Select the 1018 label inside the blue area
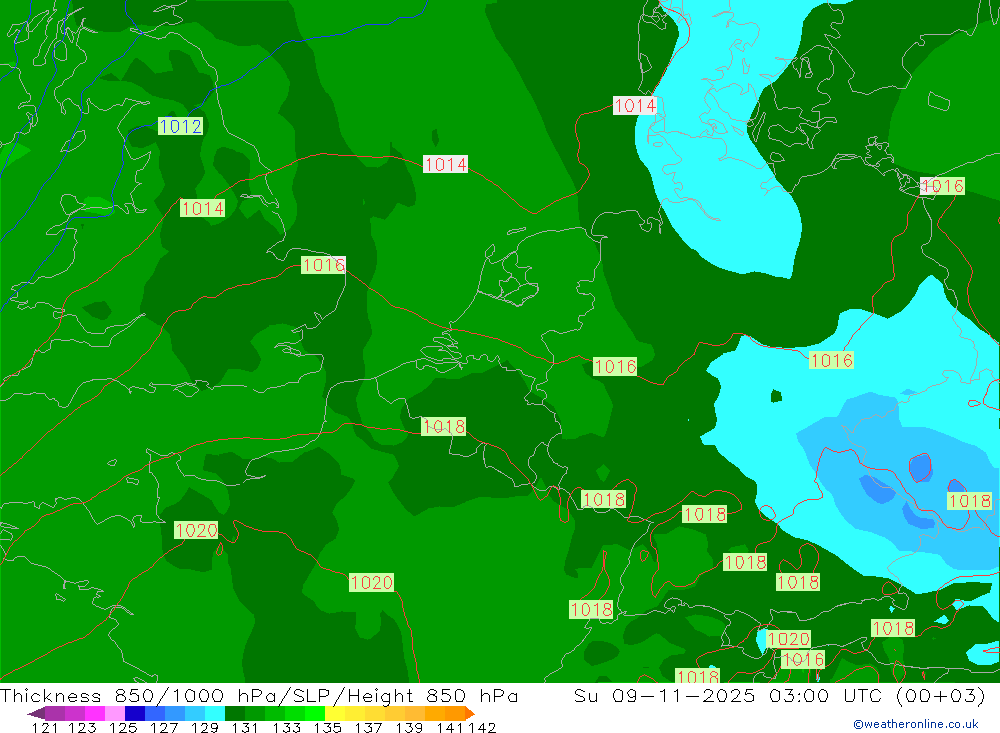1000x733 pixels. click(x=969, y=501)
